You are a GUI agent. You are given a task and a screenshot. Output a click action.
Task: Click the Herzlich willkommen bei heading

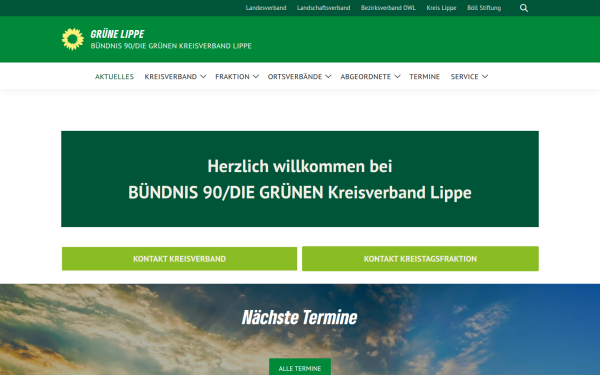pos(300,166)
